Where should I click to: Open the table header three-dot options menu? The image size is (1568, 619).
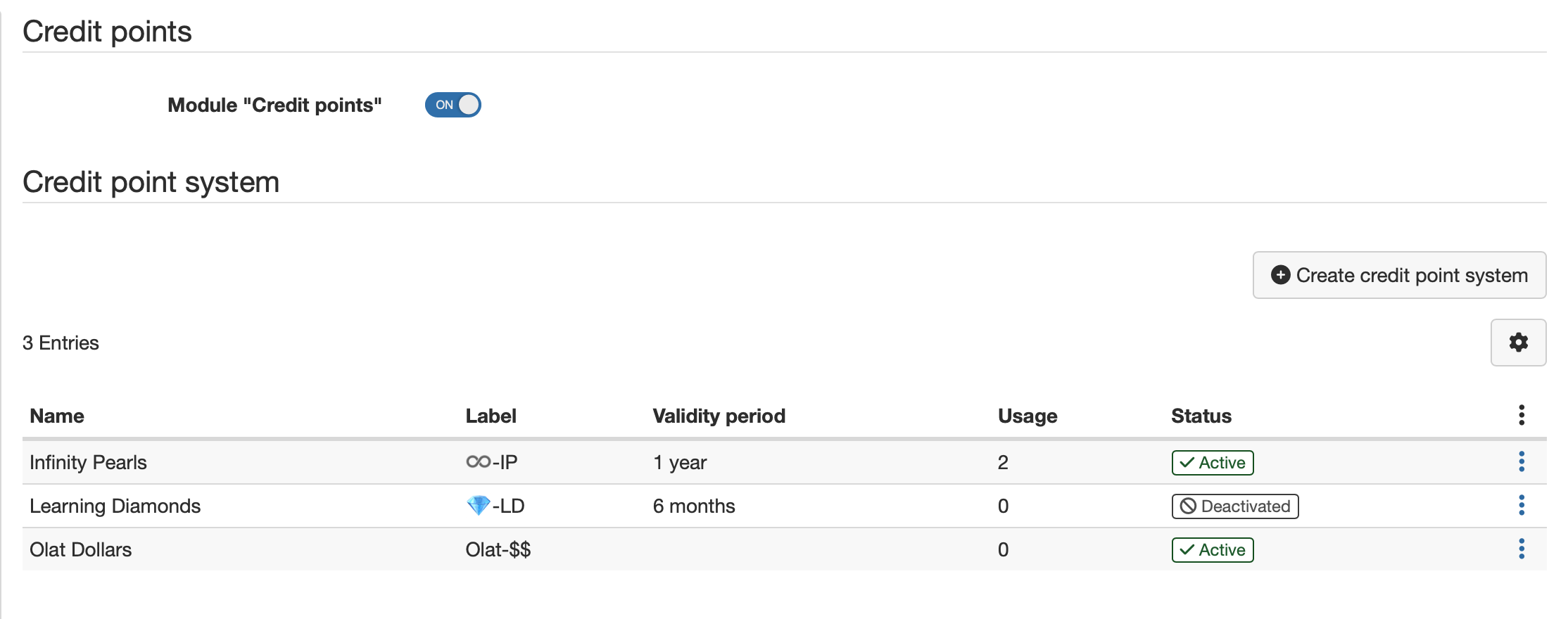click(1521, 415)
